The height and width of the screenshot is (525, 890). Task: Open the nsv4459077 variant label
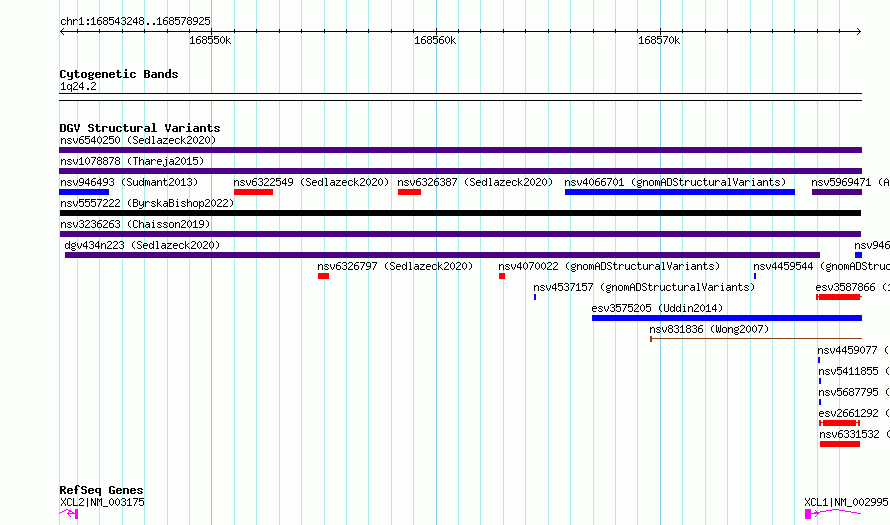853,350
